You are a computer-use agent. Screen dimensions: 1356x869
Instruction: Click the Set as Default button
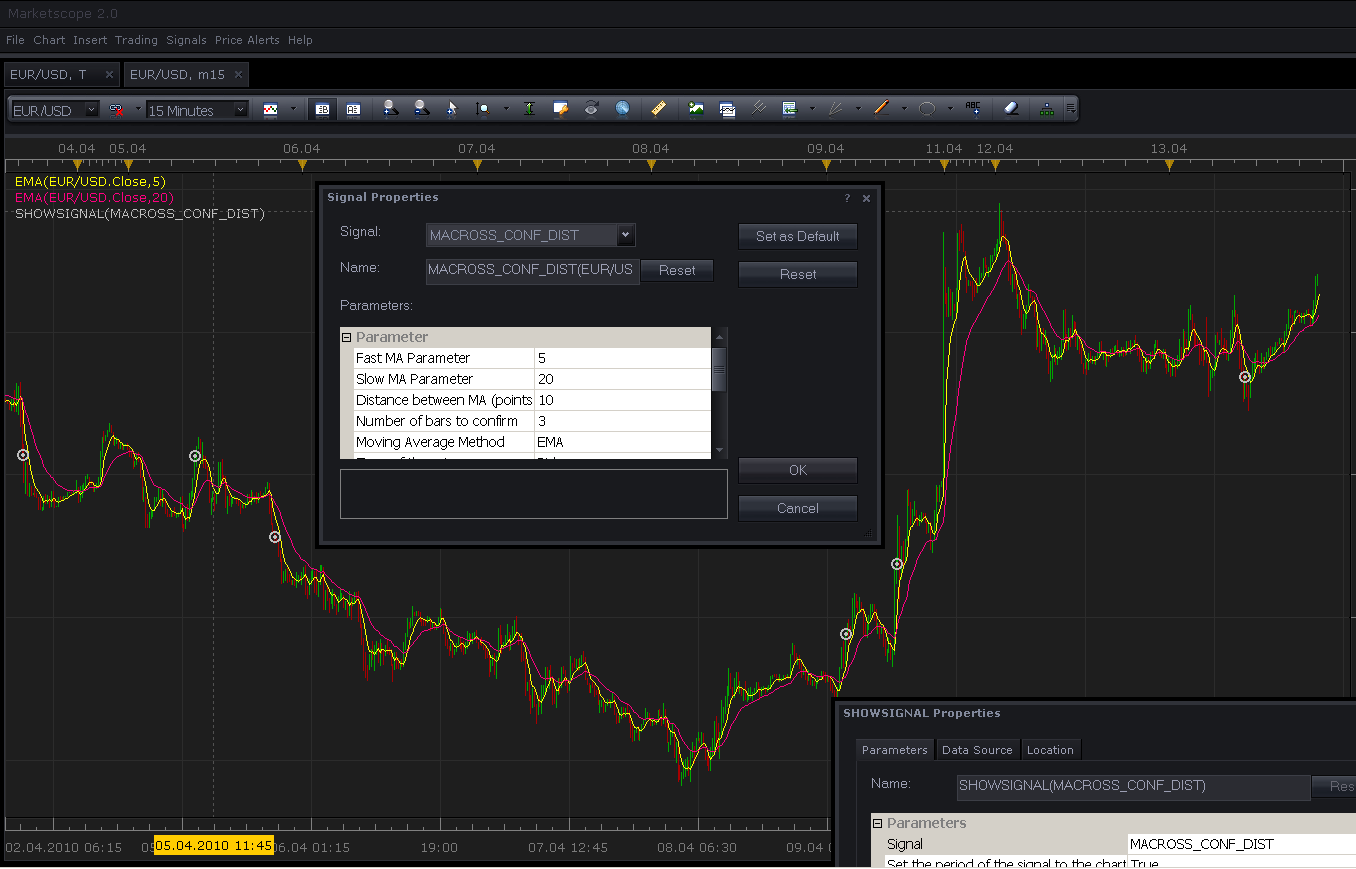click(798, 237)
